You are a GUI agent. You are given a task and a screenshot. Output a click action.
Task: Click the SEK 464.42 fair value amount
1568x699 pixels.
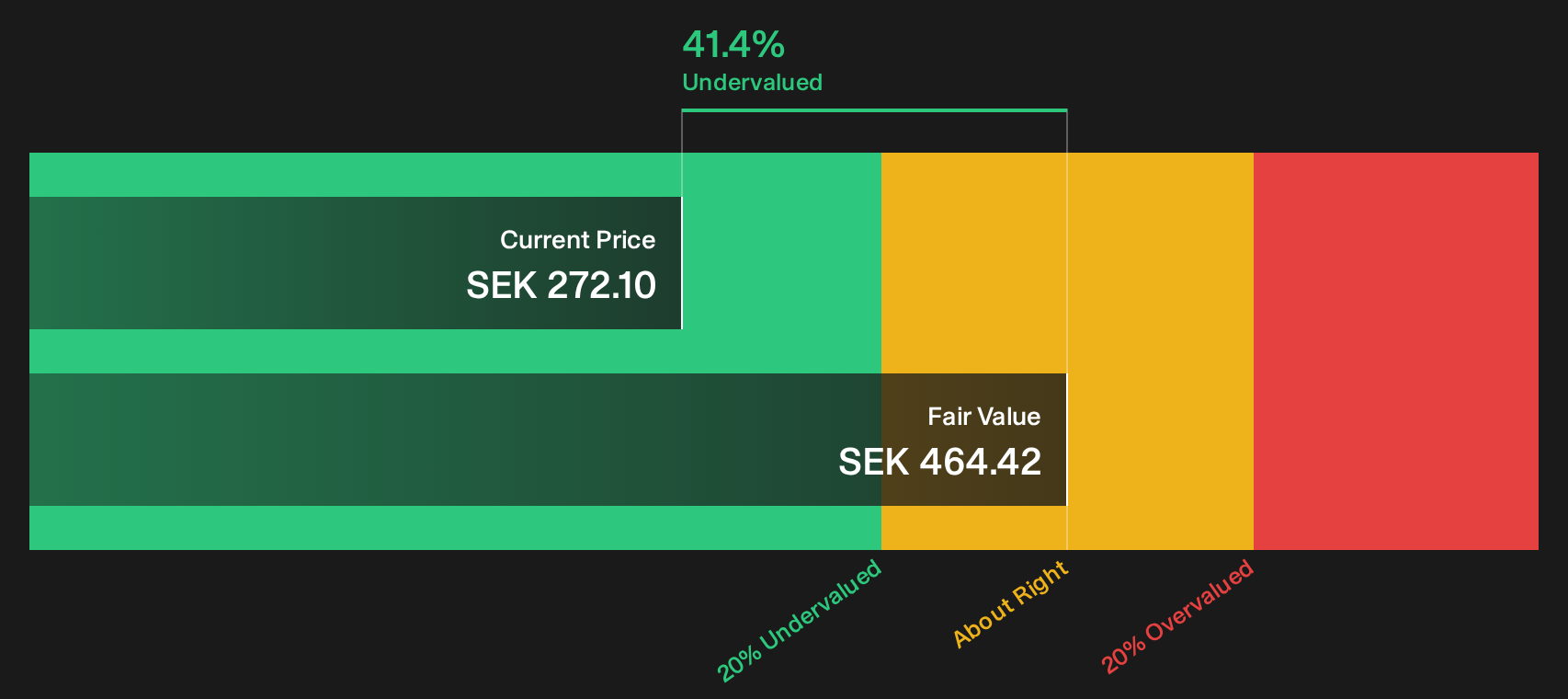pos(939,462)
